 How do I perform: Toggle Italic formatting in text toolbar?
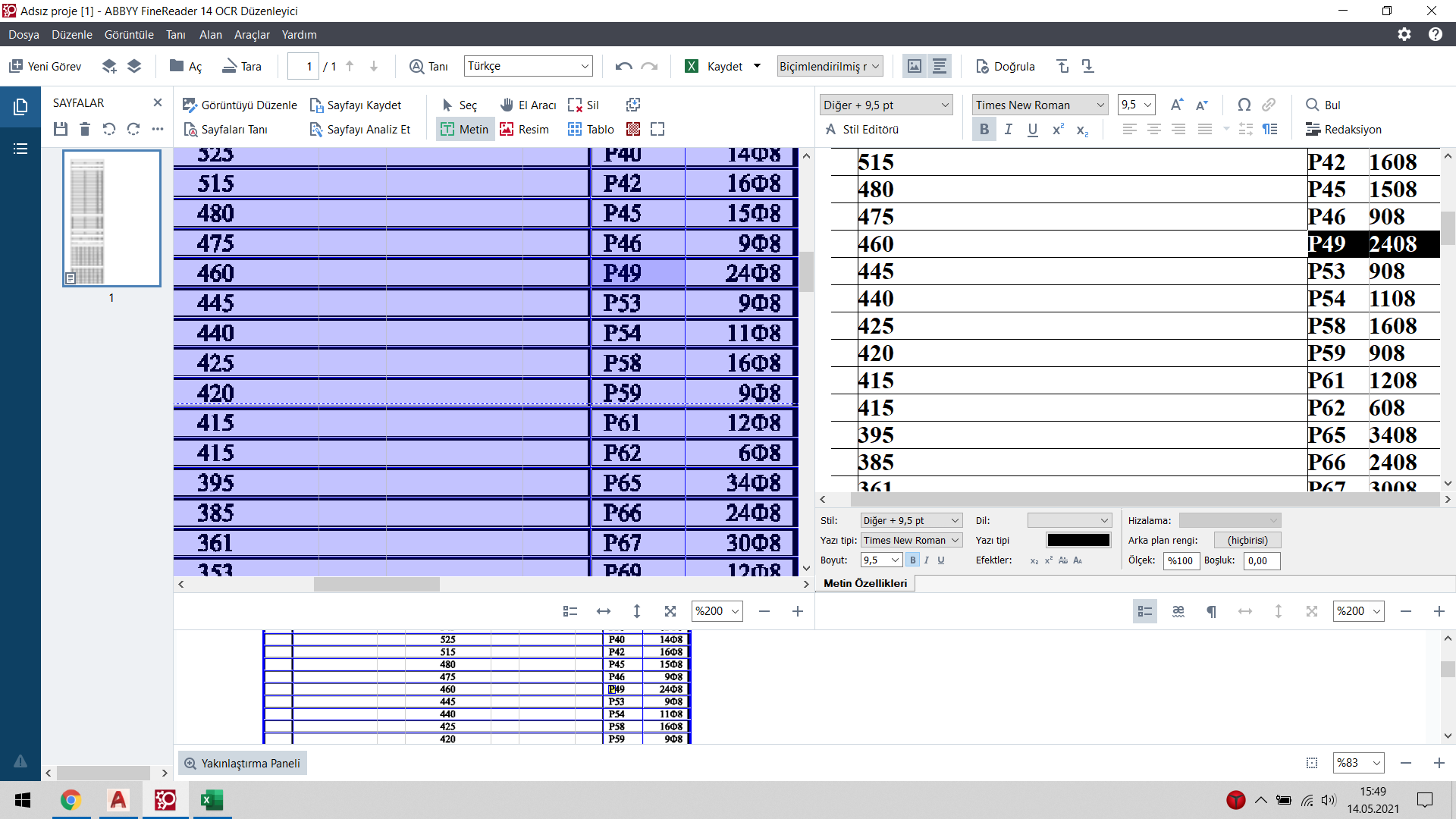point(1008,130)
